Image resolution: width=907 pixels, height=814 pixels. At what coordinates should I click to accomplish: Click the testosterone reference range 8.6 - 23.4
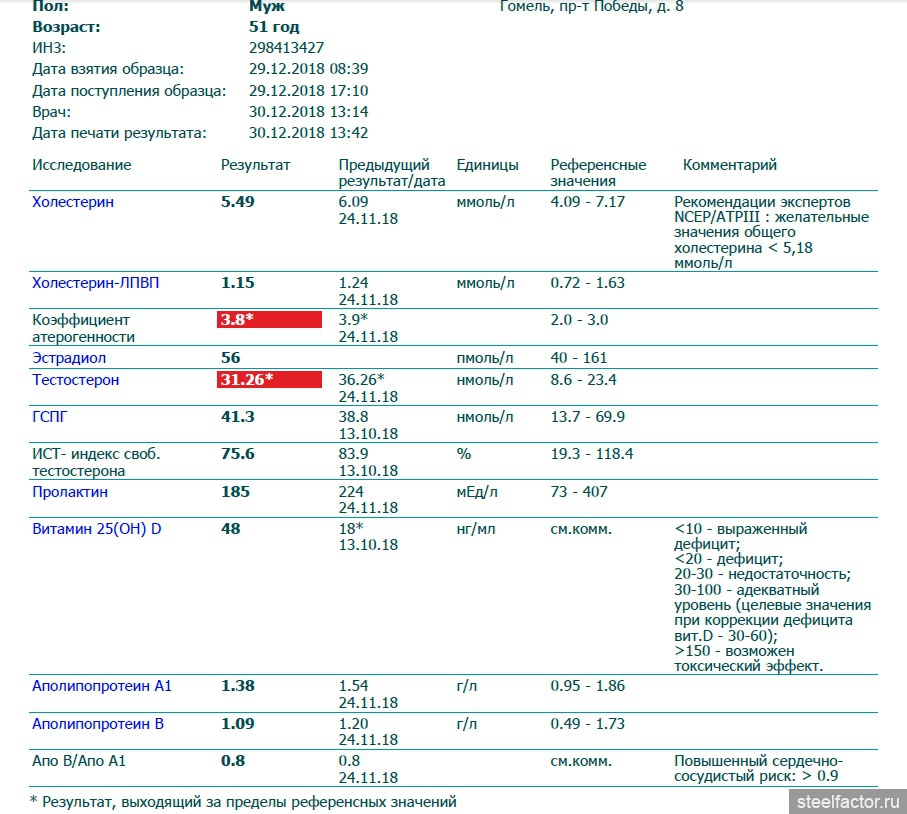tap(583, 380)
